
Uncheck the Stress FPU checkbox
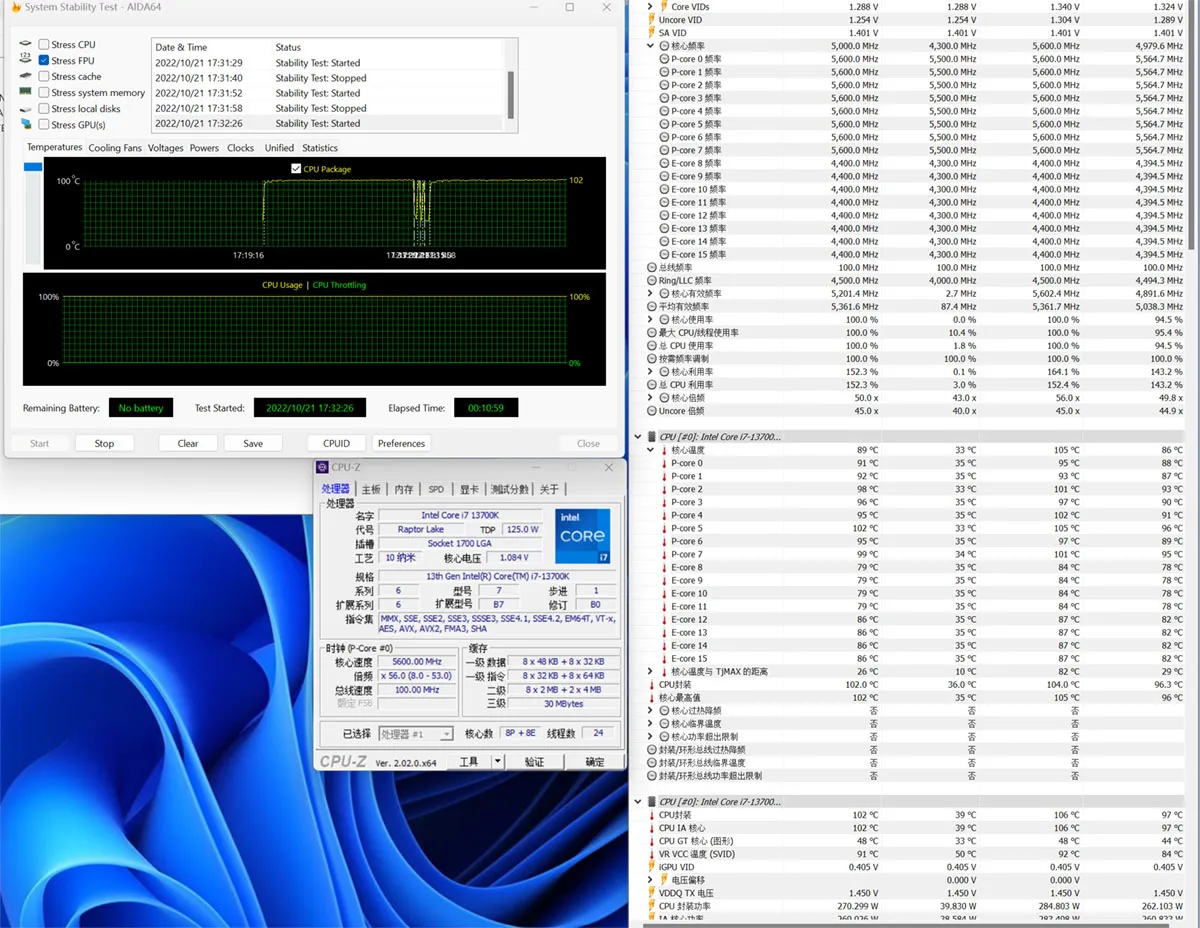(44, 60)
